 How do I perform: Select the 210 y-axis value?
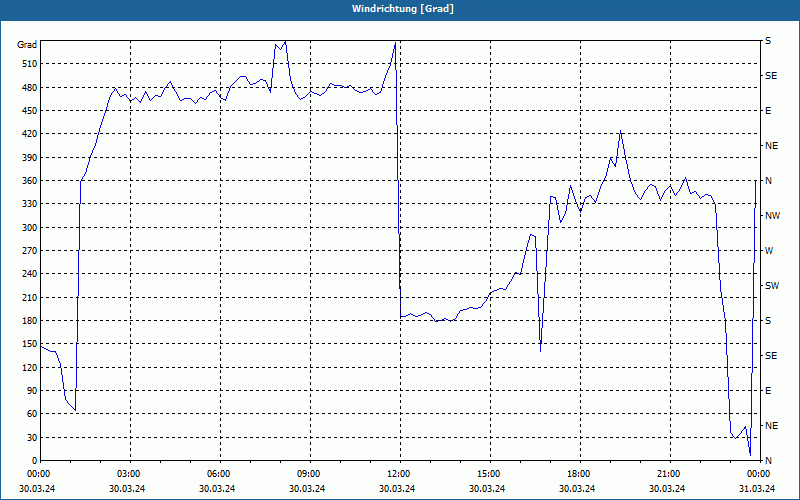coord(30,297)
